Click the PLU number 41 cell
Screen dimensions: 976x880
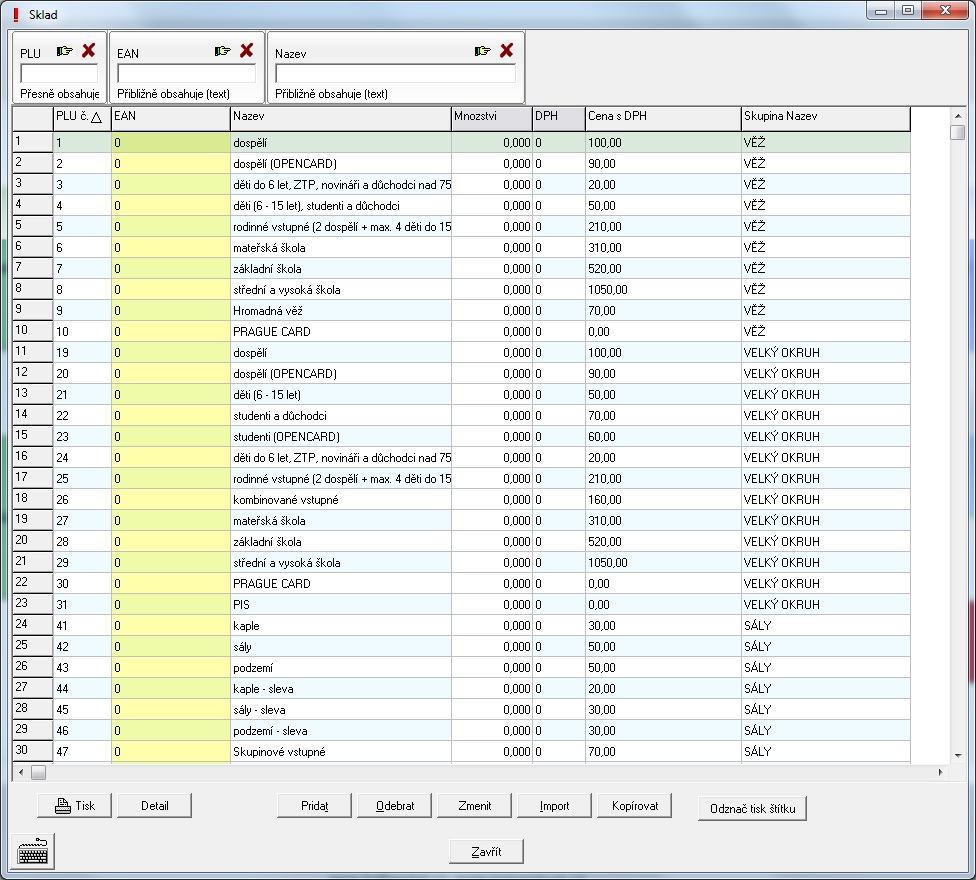tap(82, 625)
